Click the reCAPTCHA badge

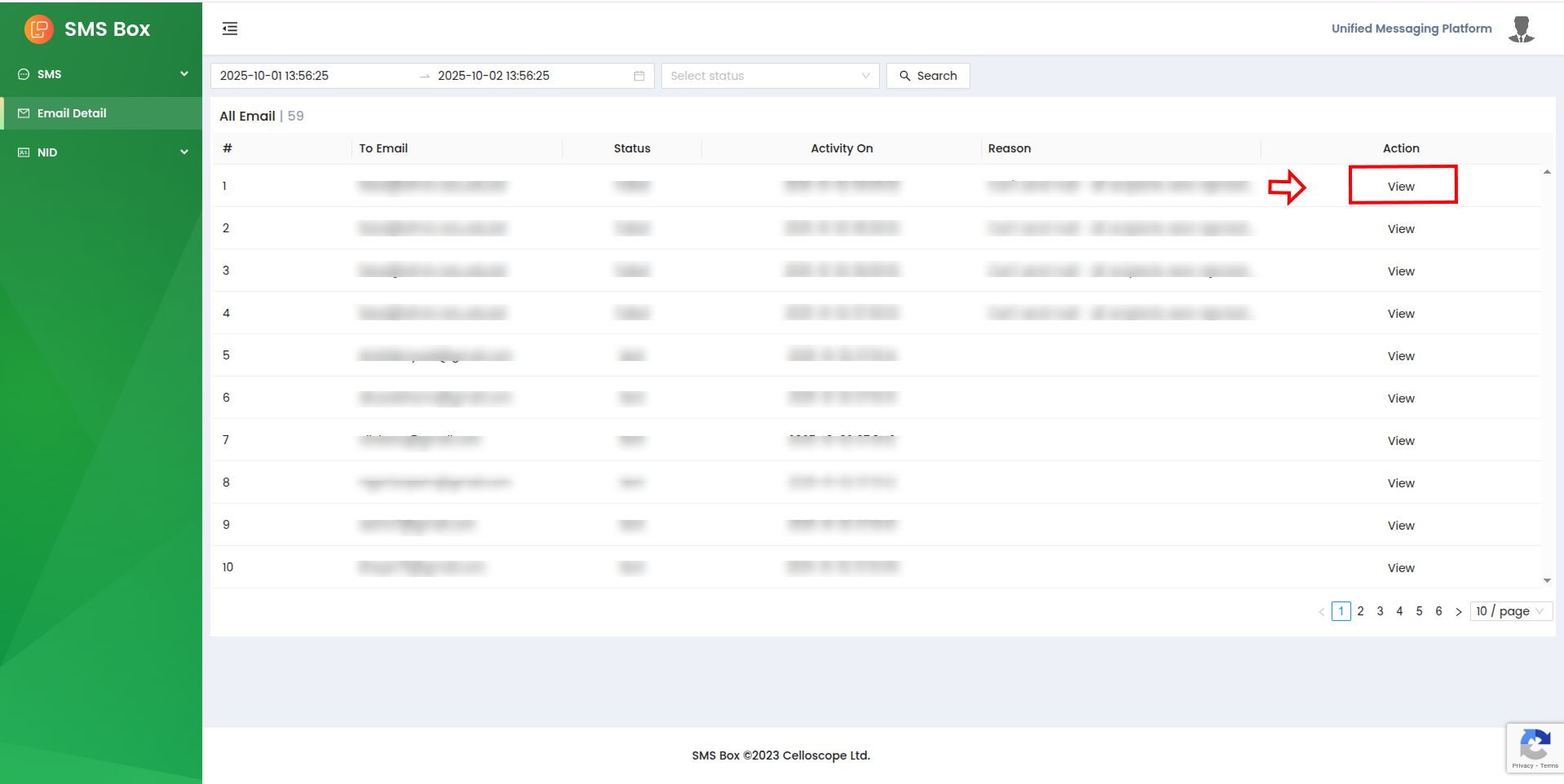(1535, 747)
